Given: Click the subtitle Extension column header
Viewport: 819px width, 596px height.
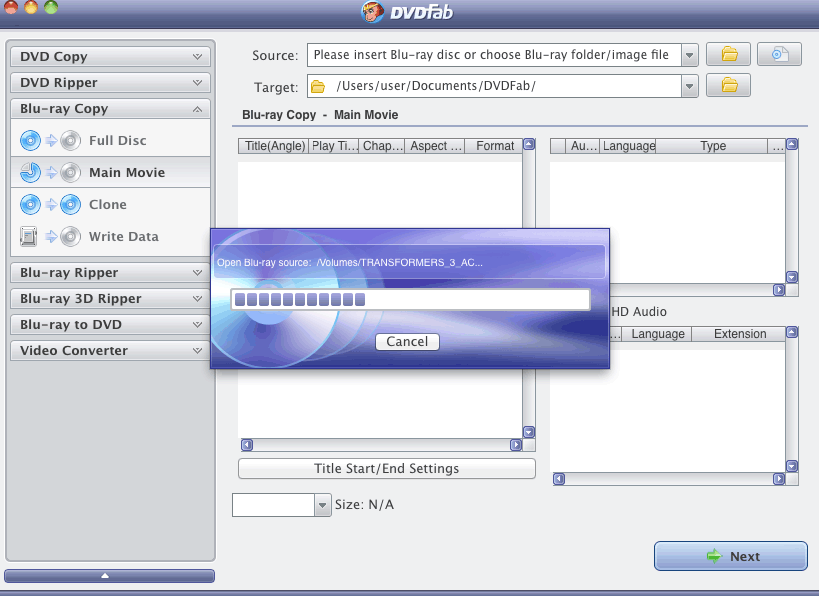Looking at the screenshot, I should 739,334.
